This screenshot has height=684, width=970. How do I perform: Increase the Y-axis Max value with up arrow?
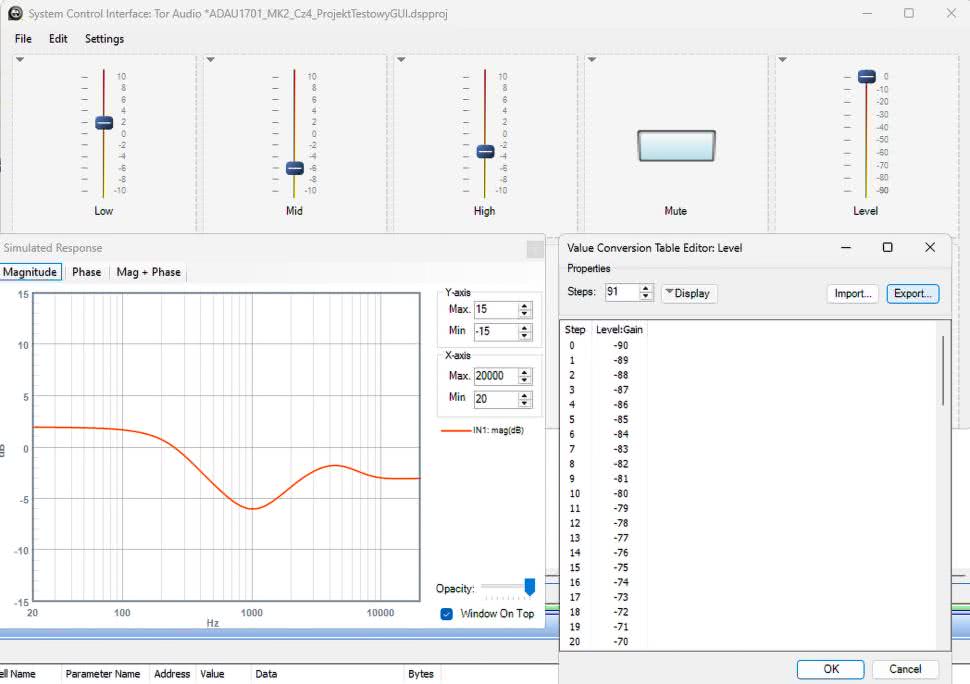[525, 306]
